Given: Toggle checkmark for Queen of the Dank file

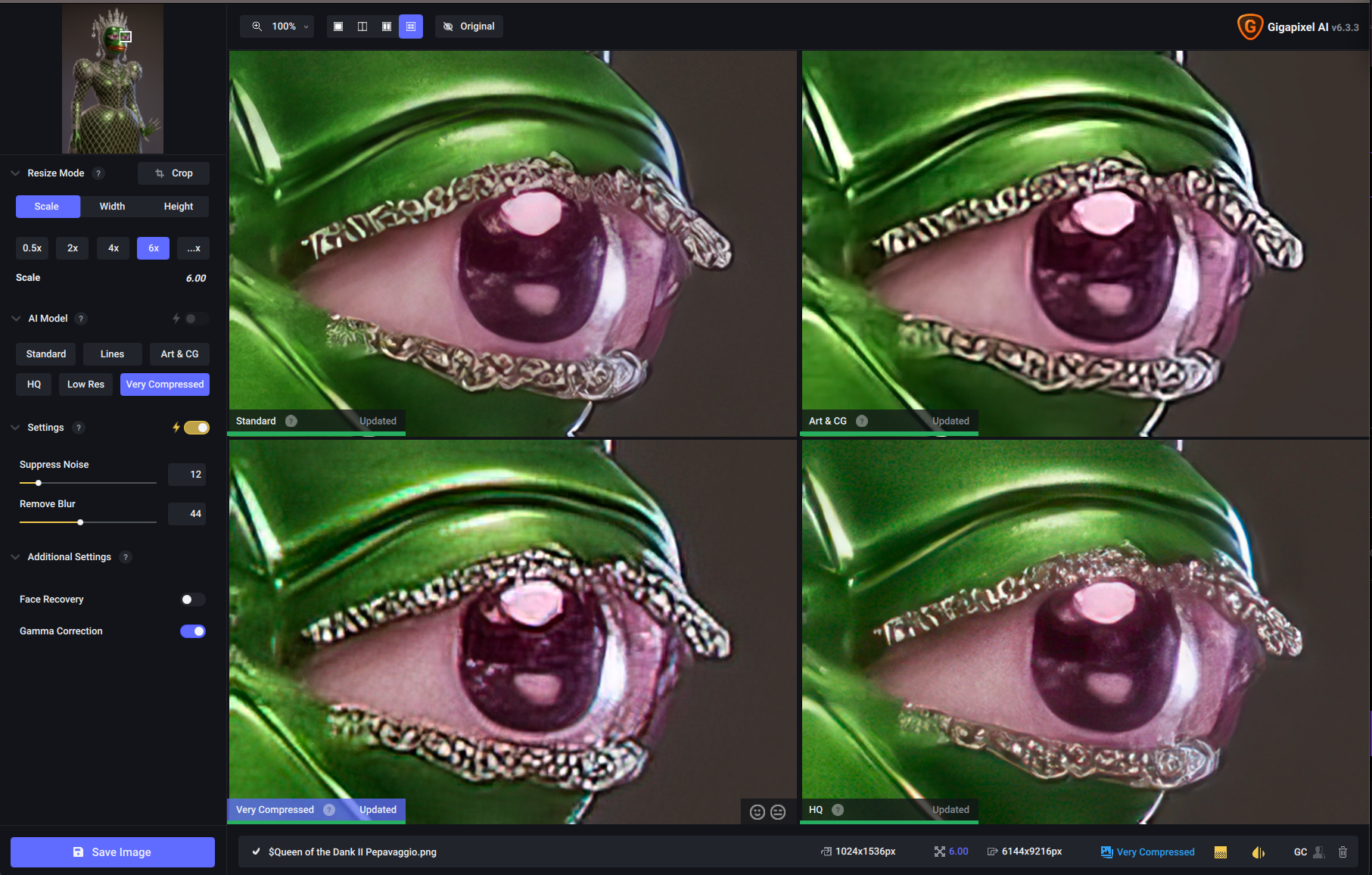Looking at the screenshot, I should (257, 852).
